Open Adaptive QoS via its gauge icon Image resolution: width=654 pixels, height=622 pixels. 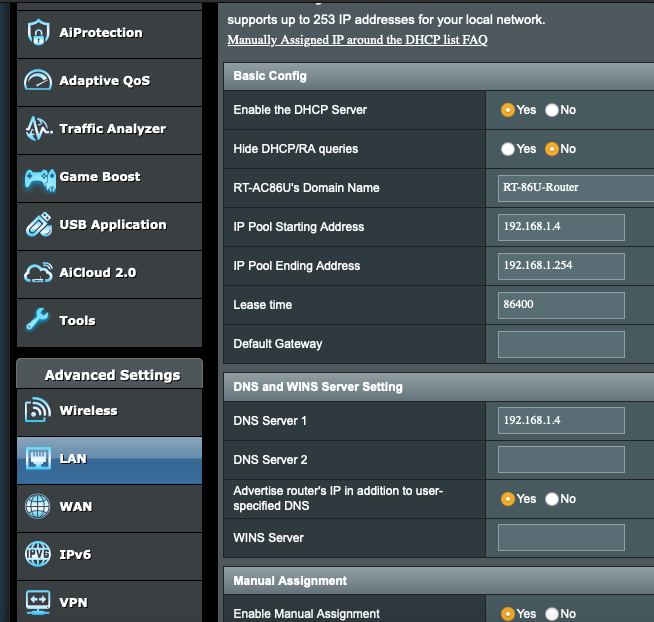coord(38,81)
